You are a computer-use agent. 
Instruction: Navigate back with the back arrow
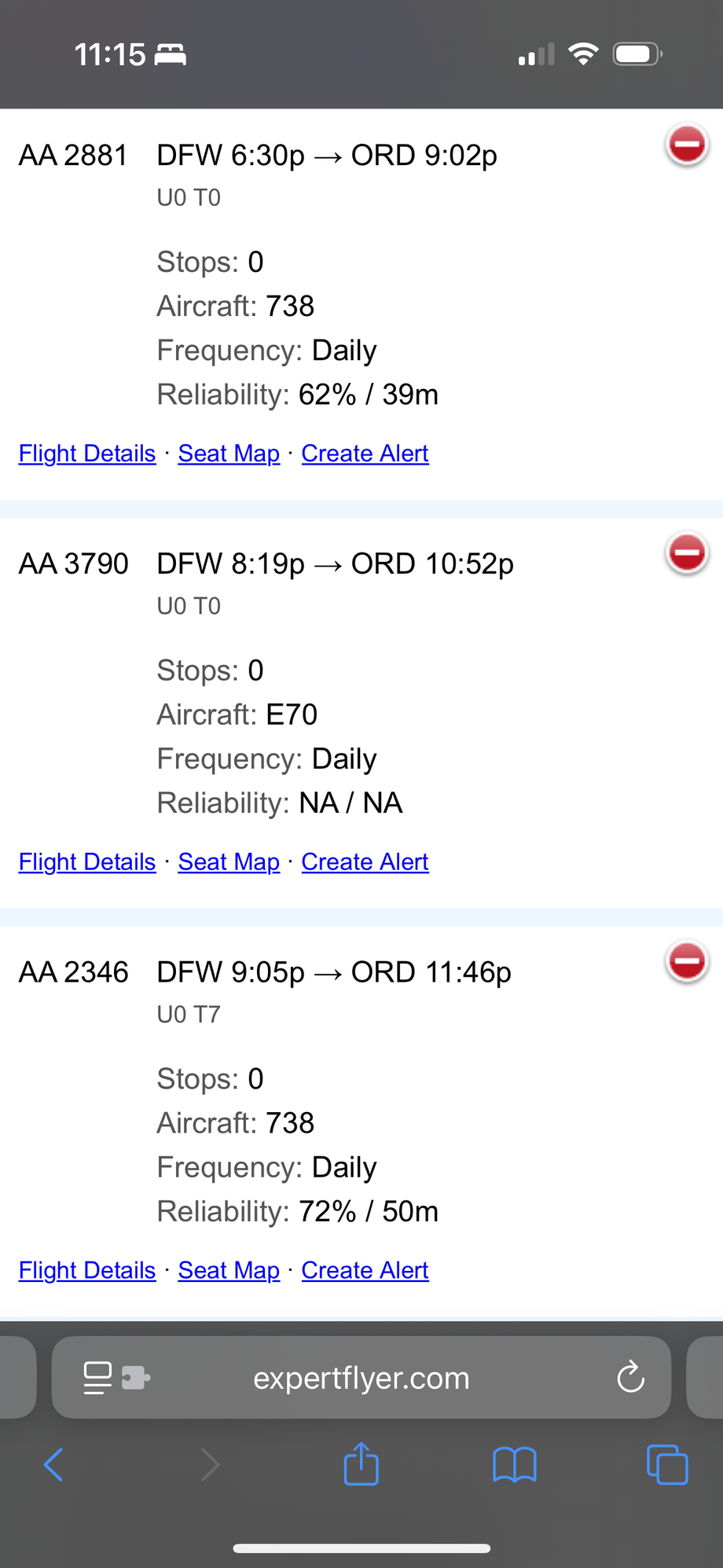tap(52, 1463)
